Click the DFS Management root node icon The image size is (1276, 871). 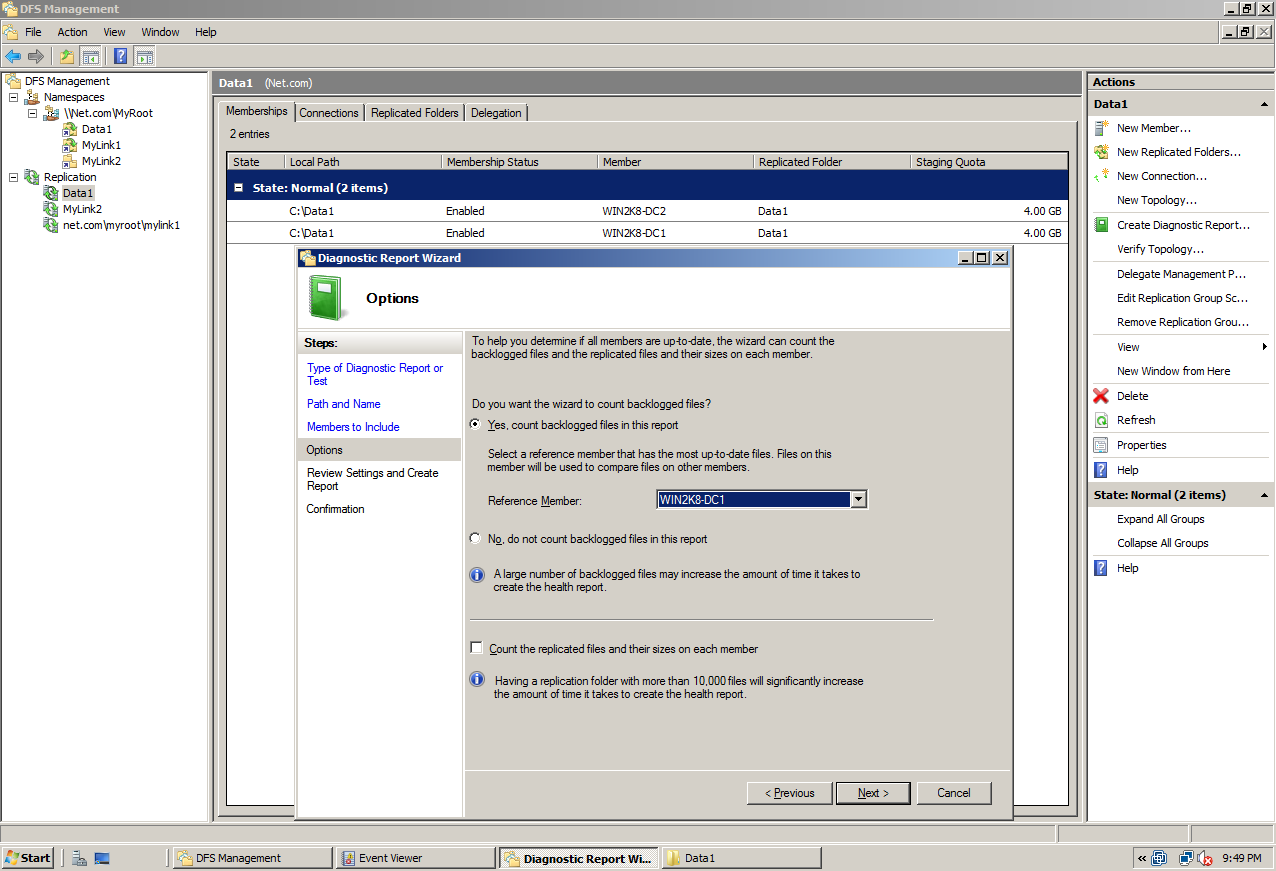click(x=13, y=81)
